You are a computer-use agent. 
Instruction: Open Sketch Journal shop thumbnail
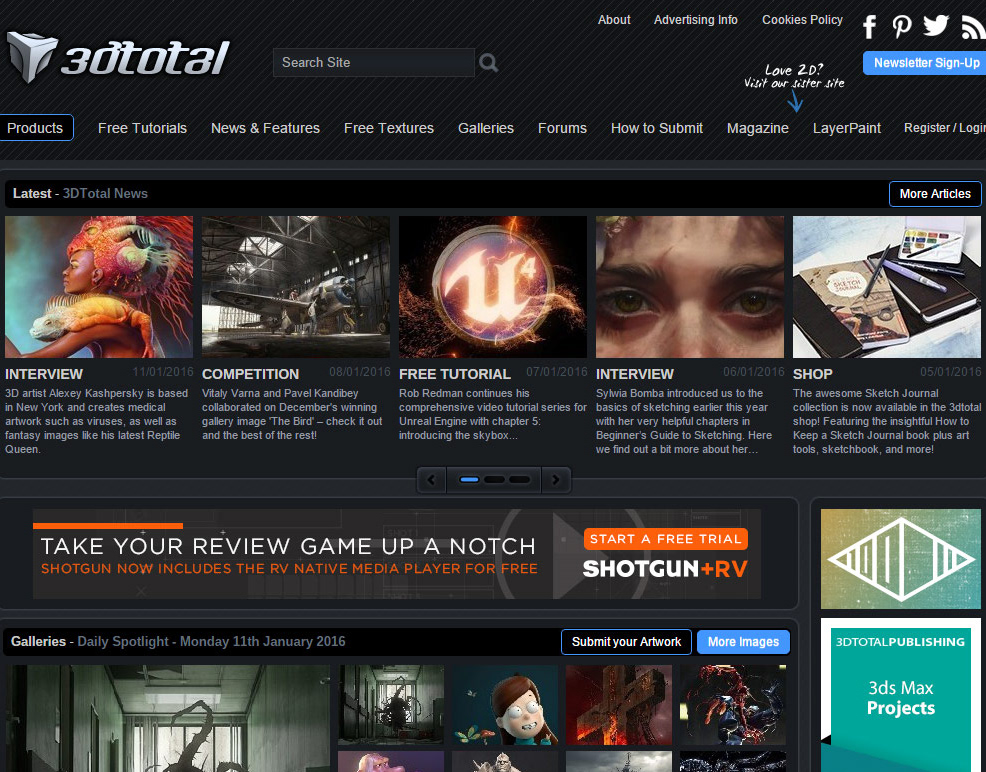(887, 287)
